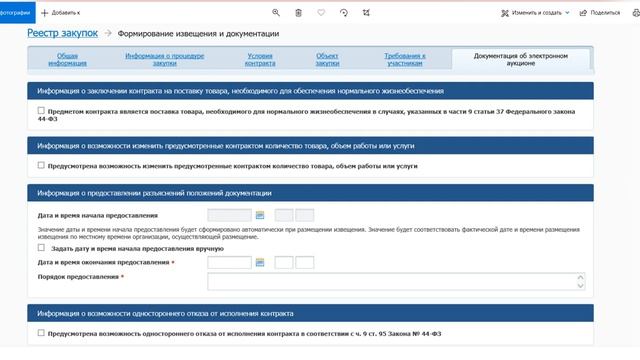The width and height of the screenshot is (640, 360).
Task: Click hours field for начала предоставления
Action: coord(284,215)
